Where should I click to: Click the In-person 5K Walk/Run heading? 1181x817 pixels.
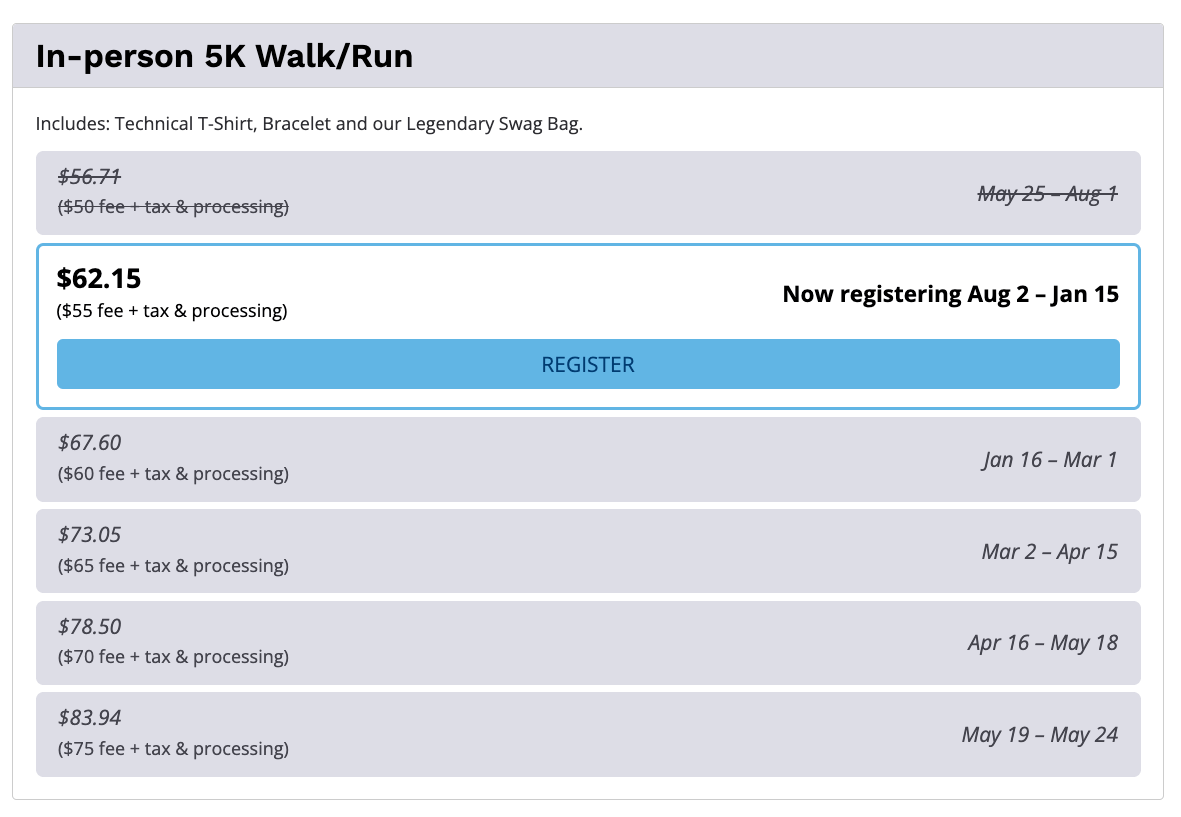224,56
